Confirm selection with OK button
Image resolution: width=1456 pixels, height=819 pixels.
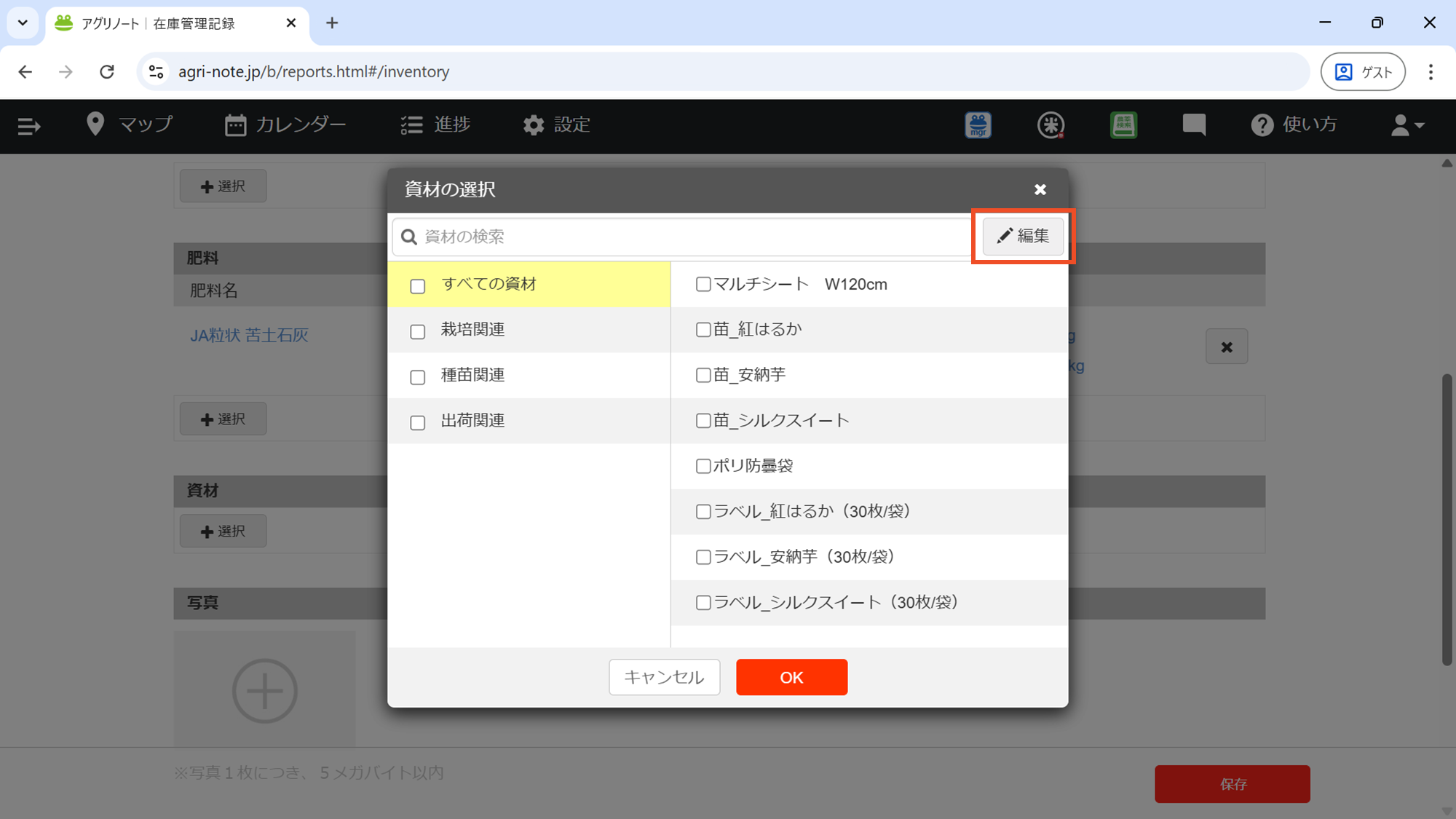791,677
